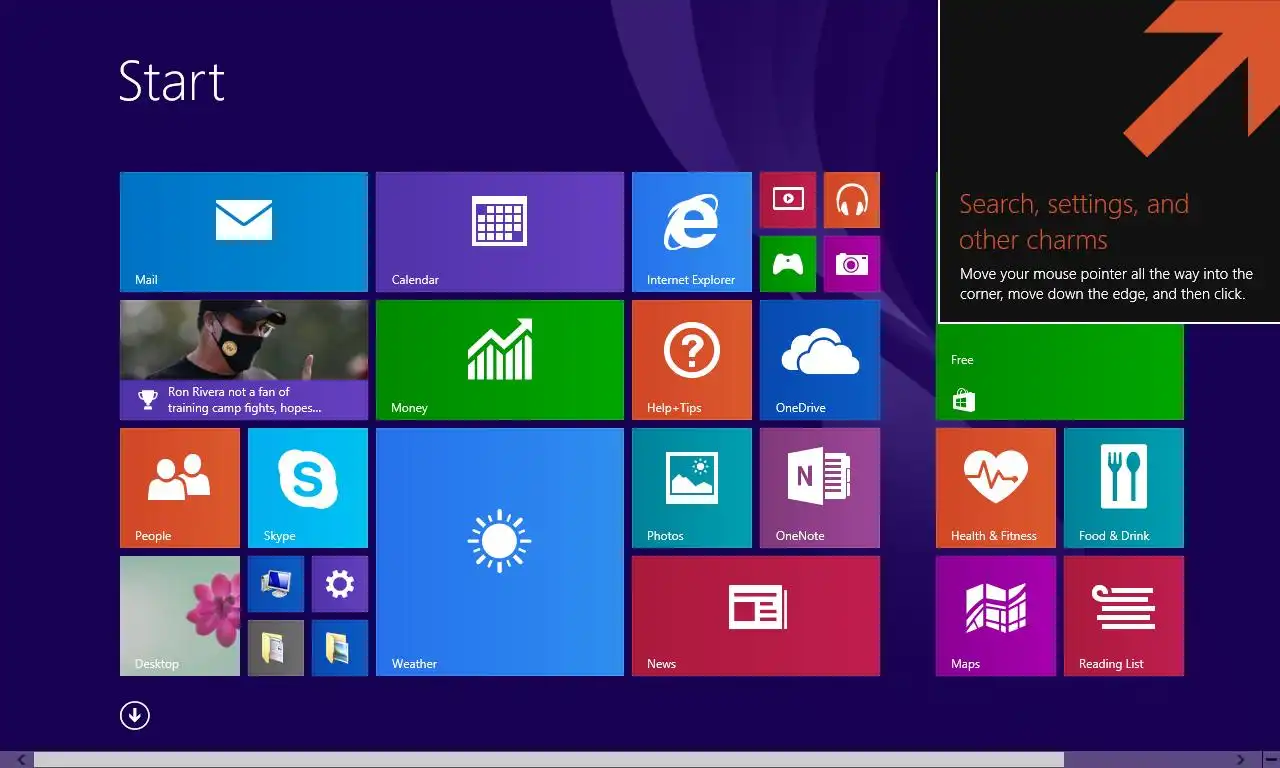The width and height of the screenshot is (1280, 768).
Task: Open the Documents folder tile
Action: [276, 648]
